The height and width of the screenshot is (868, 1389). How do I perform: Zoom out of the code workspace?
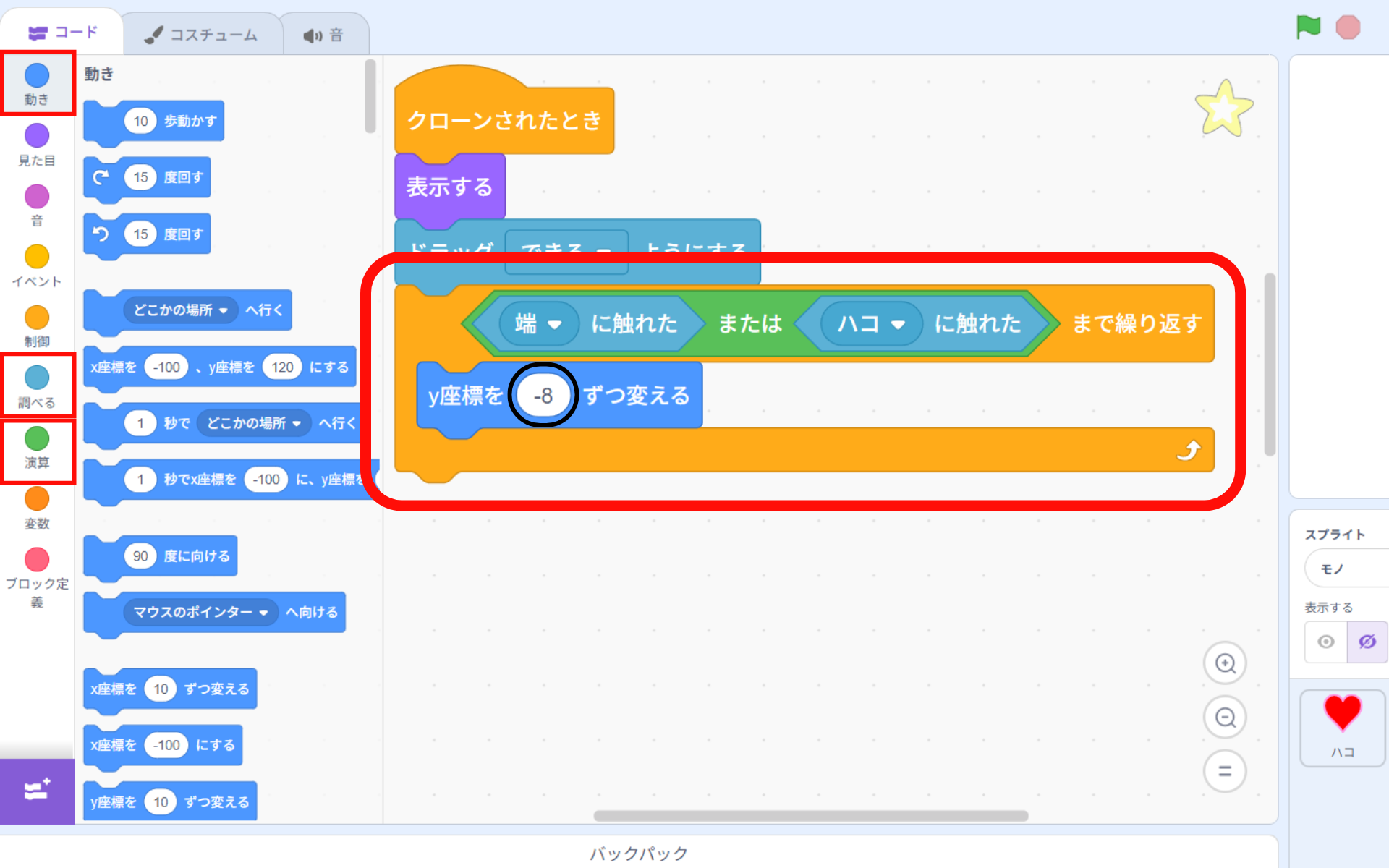point(1225,718)
